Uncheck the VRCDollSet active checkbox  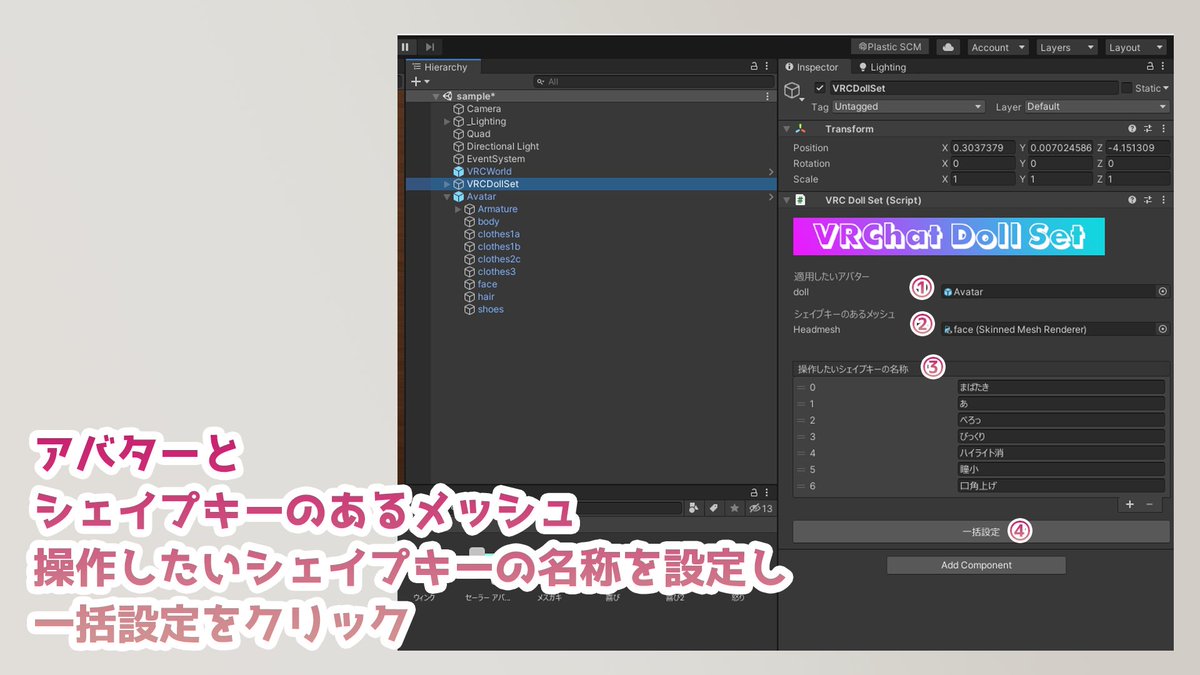820,88
